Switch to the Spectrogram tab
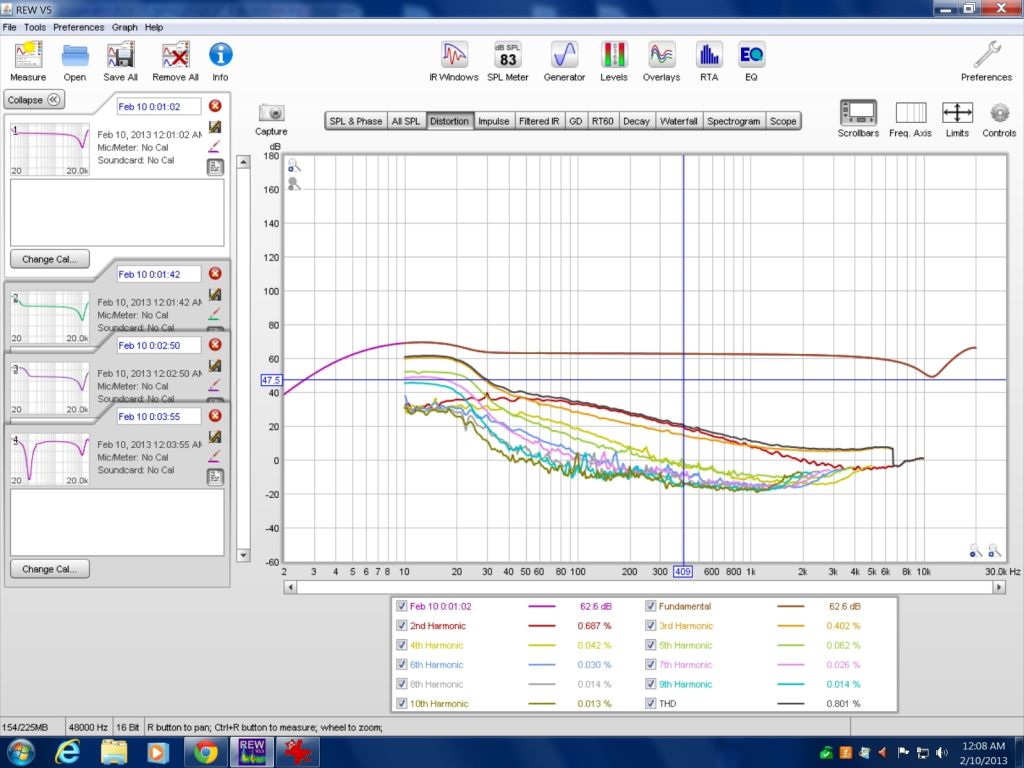Screen dimensions: 1024x768 click(733, 121)
